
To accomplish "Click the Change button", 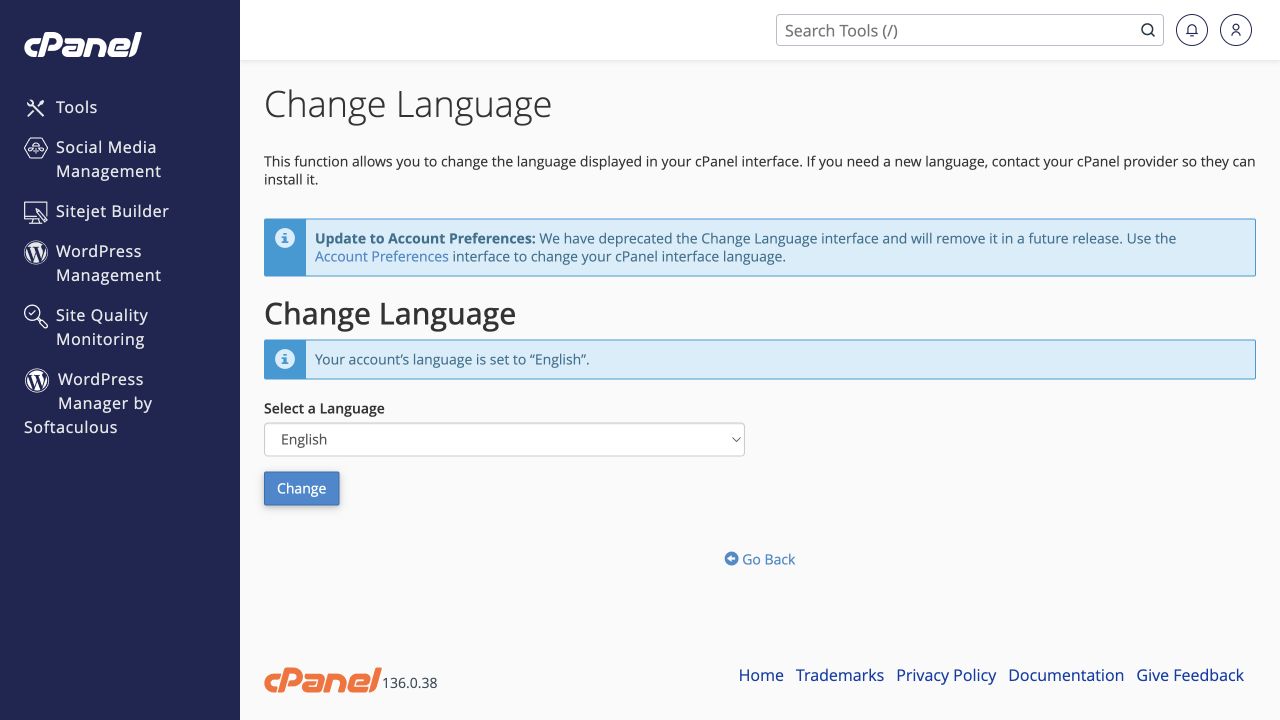I will point(301,488).
